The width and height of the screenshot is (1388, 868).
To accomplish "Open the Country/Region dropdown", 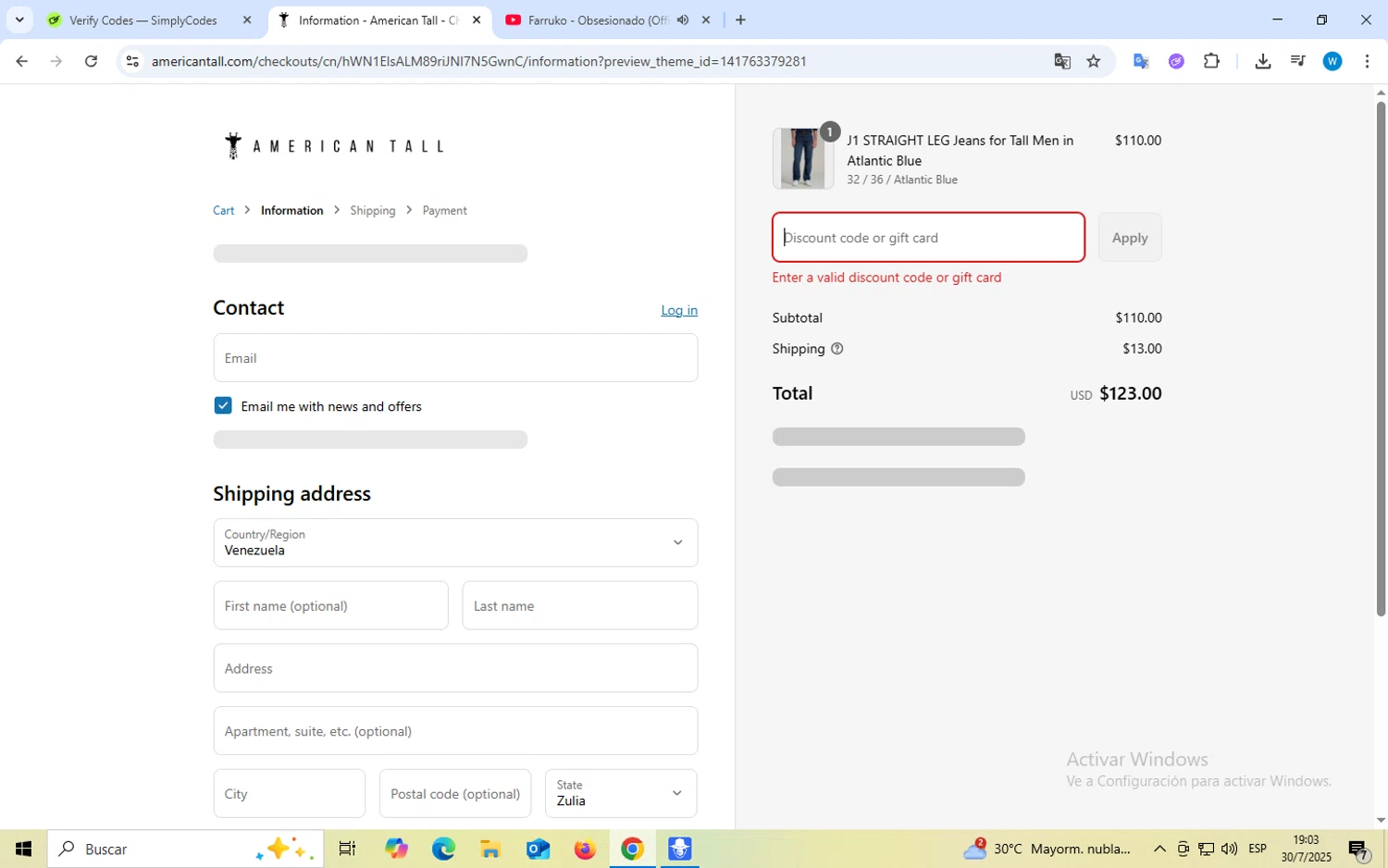I will pos(455,543).
